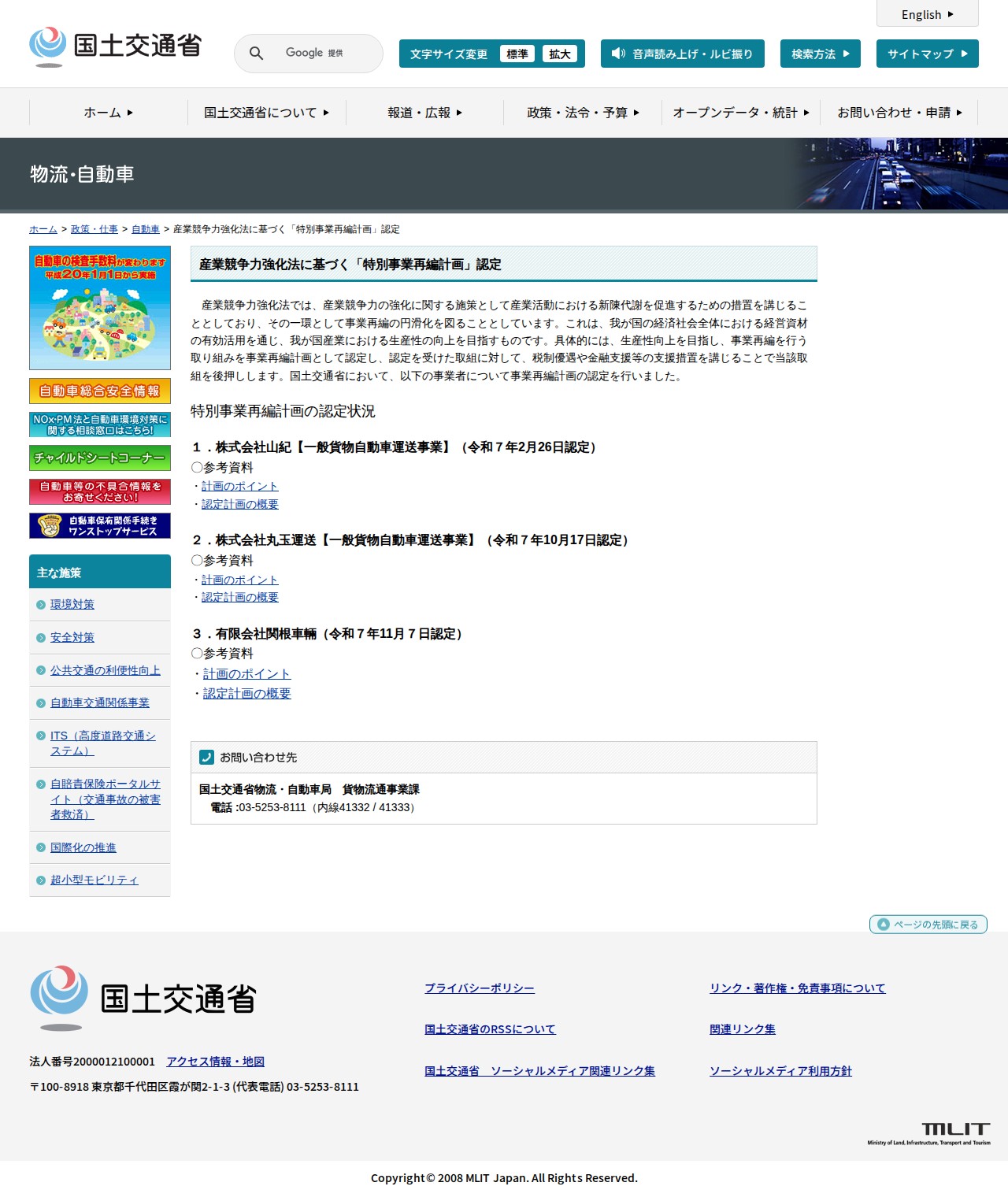Screen dimensions: 1008x1201
Task: Open the NOx・PM法 consultation banner
Action: click(x=100, y=424)
